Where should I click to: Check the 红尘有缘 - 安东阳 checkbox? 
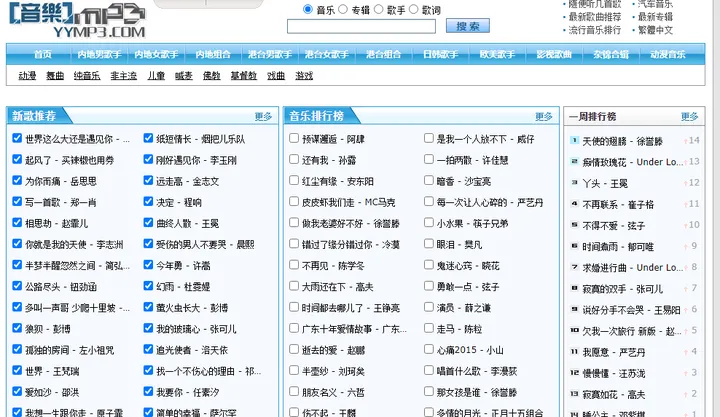[294, 180]
